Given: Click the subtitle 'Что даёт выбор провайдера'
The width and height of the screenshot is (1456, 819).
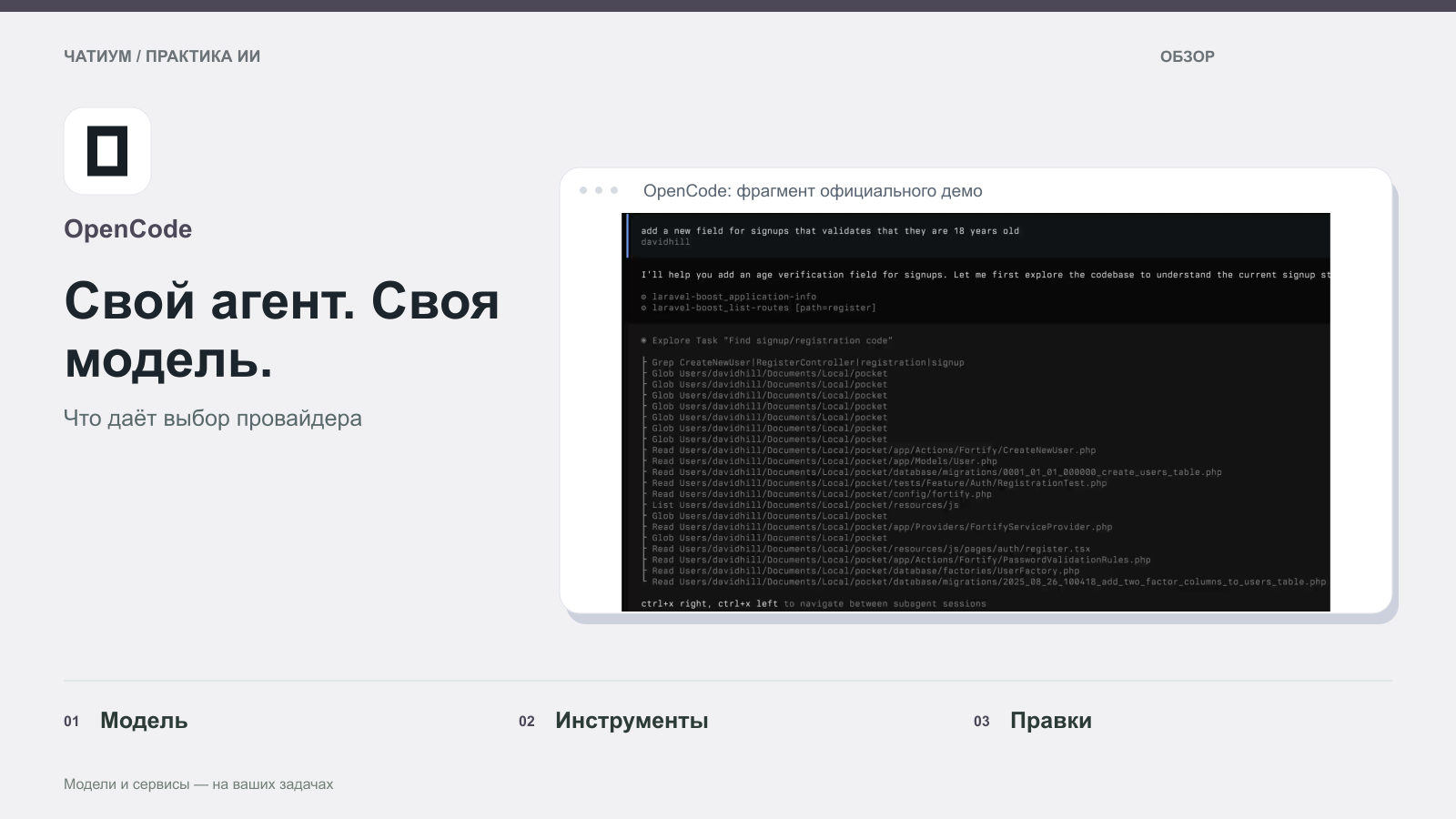Looking at the screenshot, I should pos(213,419).
